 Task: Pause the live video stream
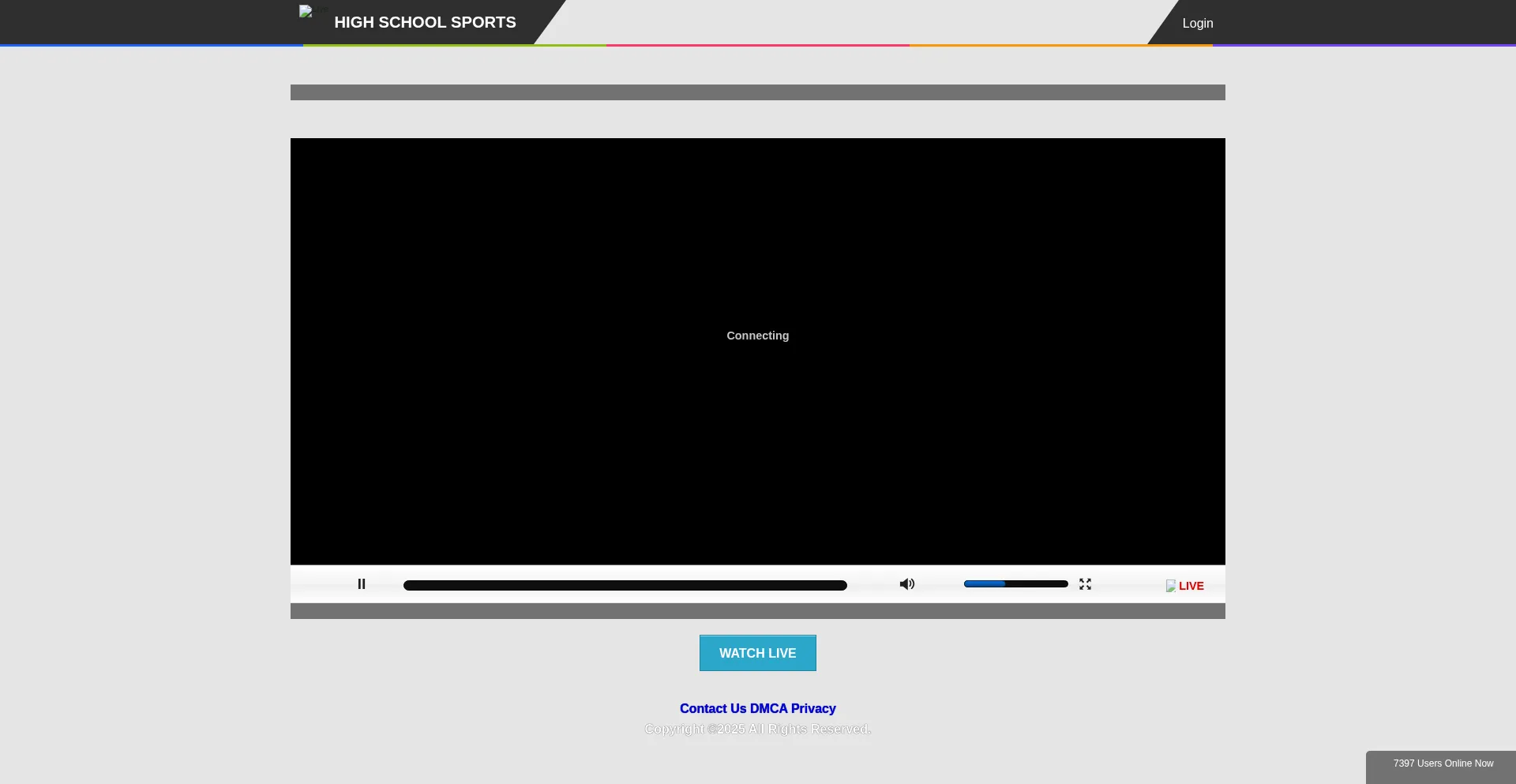(x=362, y=584)
